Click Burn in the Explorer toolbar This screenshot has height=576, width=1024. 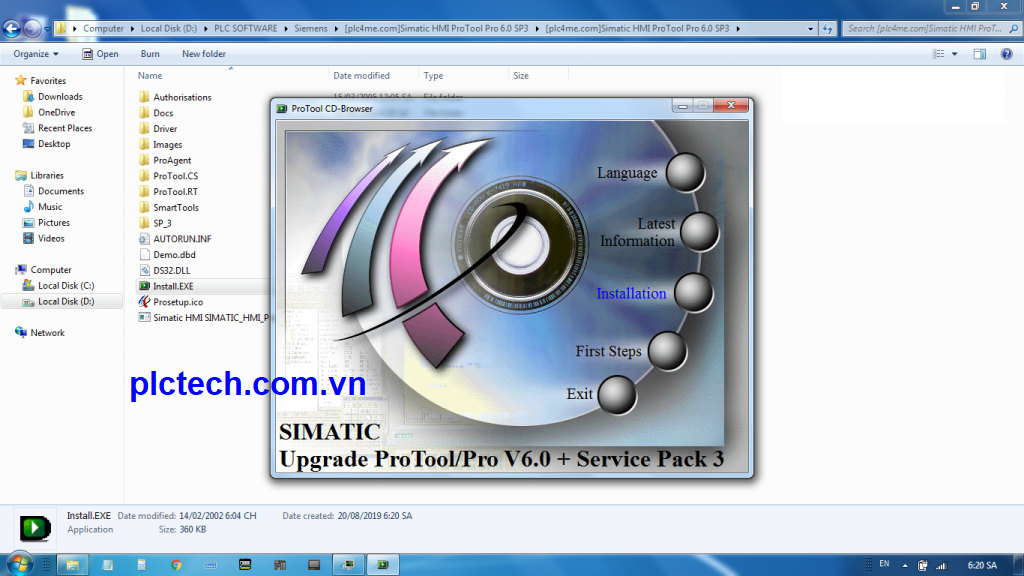(150, 54)
